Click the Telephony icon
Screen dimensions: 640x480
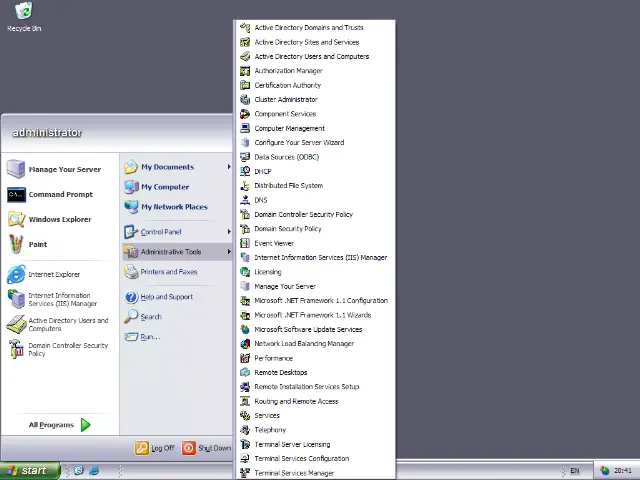pyautogui.click(x=245, y=430)
